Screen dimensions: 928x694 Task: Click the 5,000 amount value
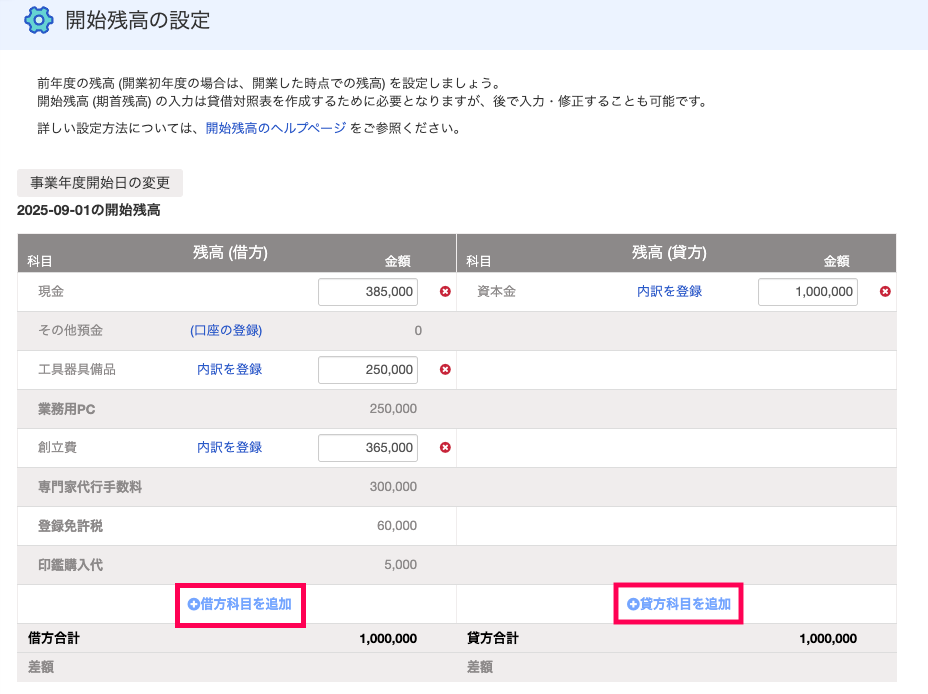[400, 565]
